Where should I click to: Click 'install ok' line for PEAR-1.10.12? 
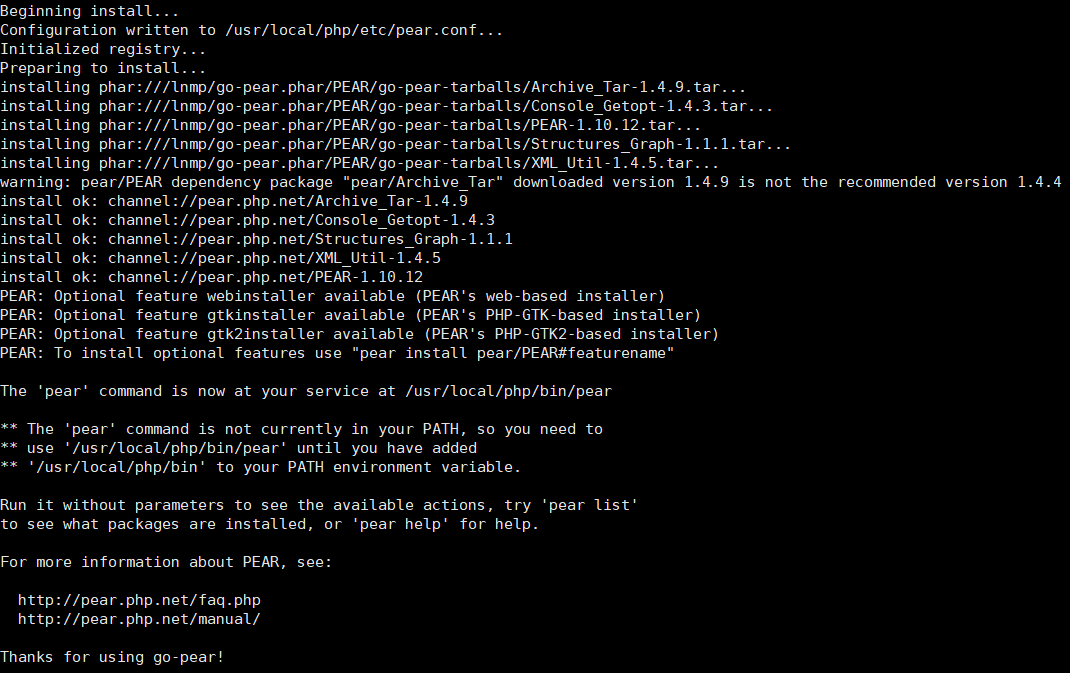click(x=212, y=277)
